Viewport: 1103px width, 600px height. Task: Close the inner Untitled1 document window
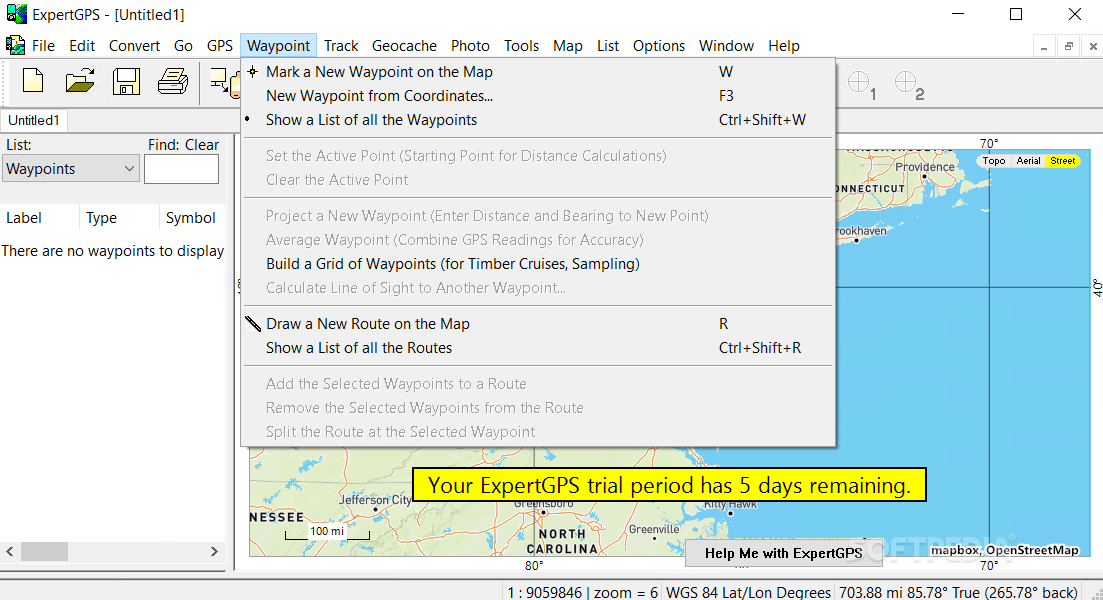click(x=1092, y=46)
